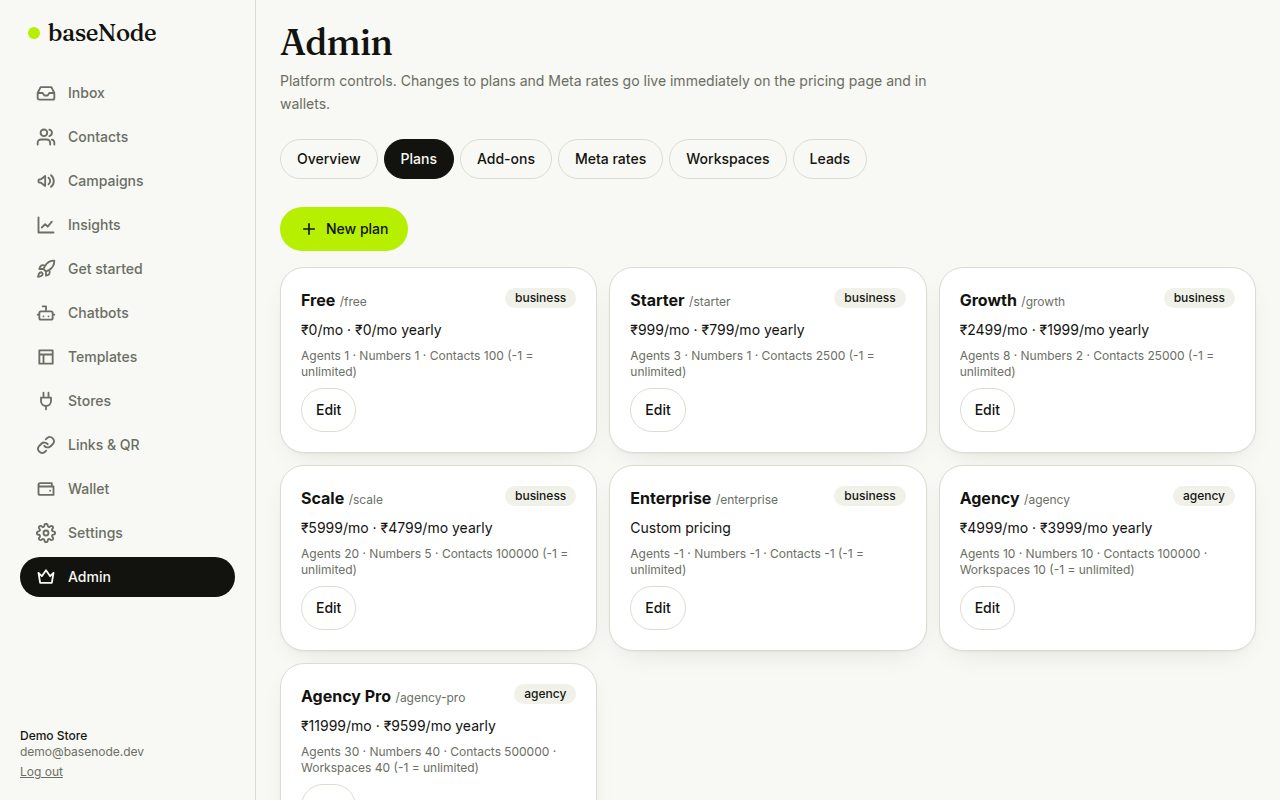
Task: Click the agency badge on Agency card
Action: click(x=1204, y=496)
